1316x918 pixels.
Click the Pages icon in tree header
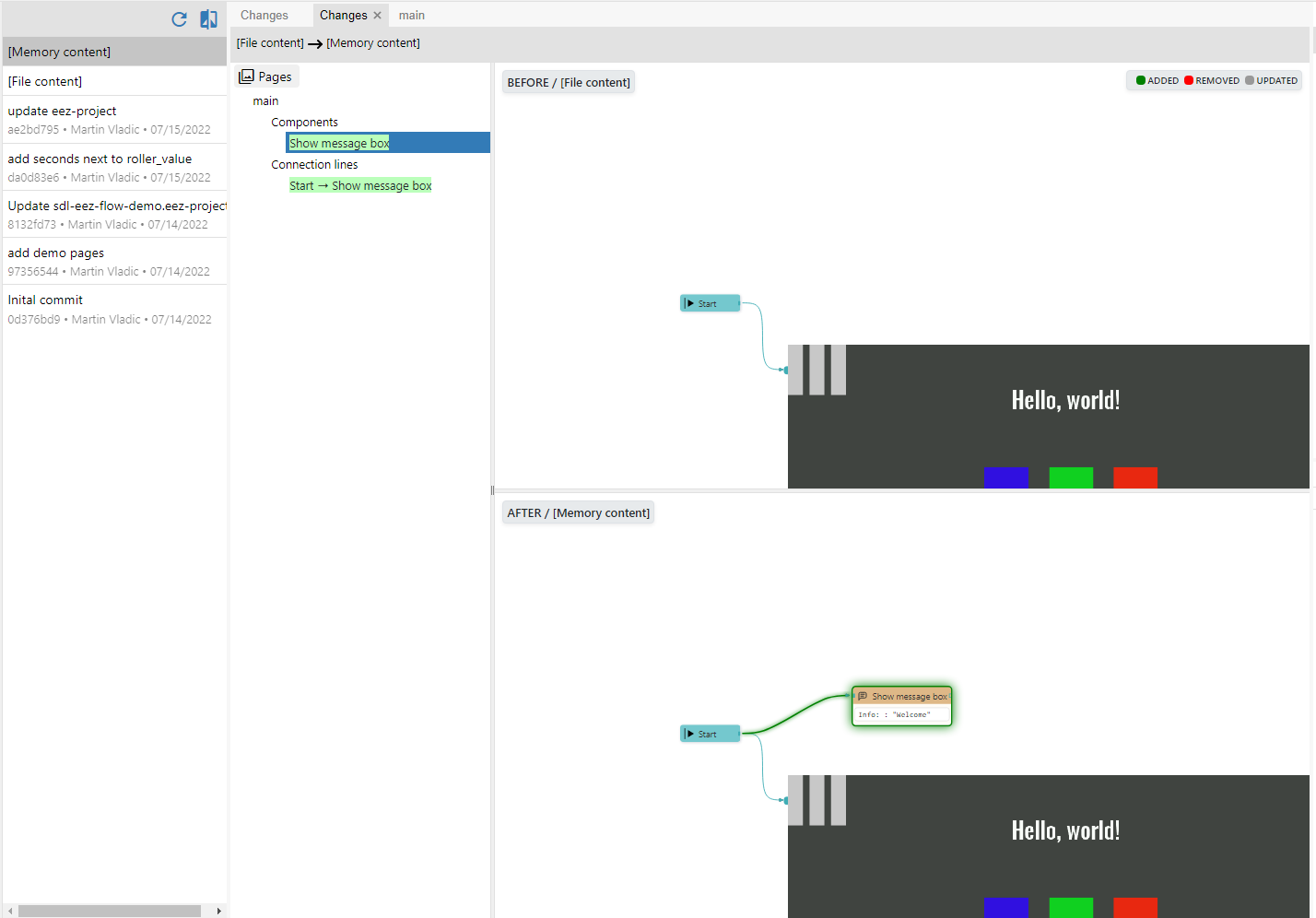[246, 76]
